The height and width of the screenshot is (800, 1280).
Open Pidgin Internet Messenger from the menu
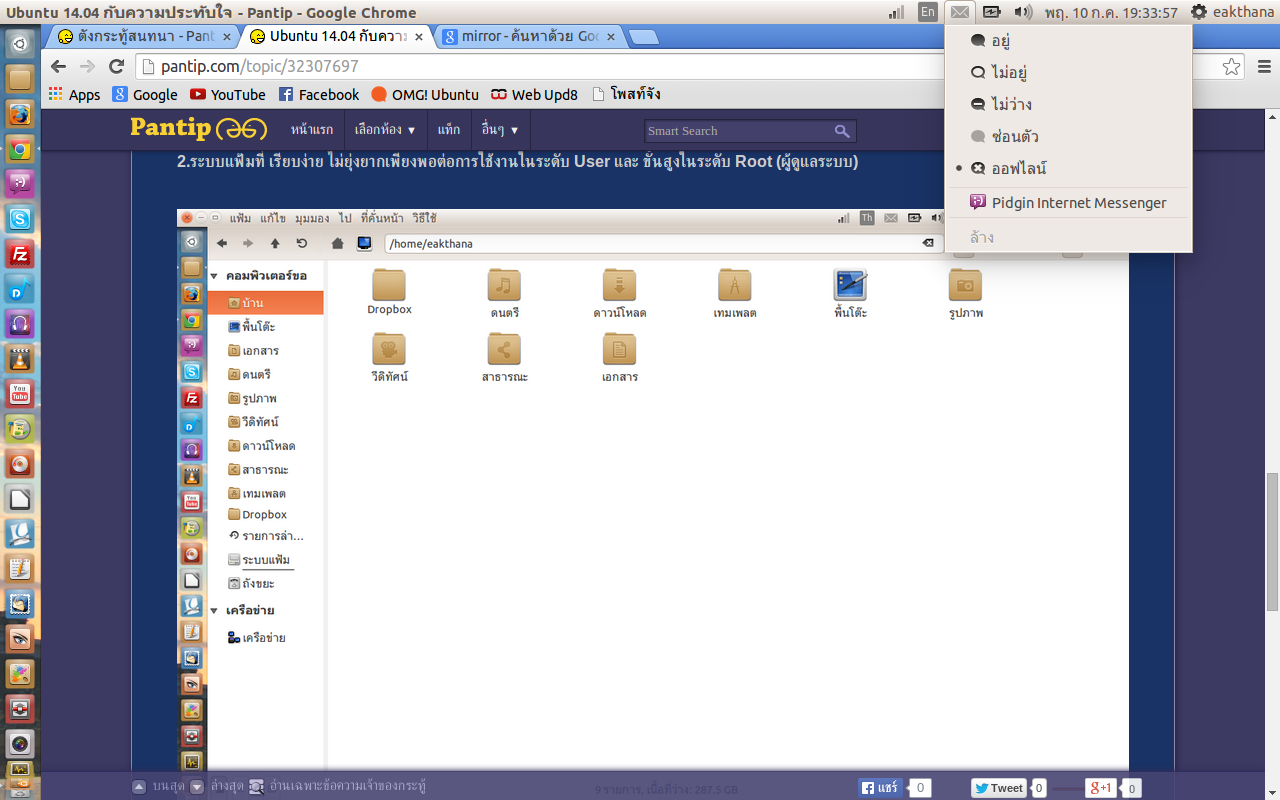tap(1069, 203)
